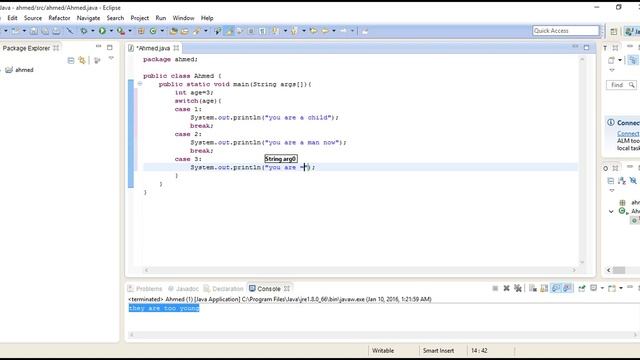Click the Java perspective button
The height and width of the screenshot is (360, 640).
[632, 31]
